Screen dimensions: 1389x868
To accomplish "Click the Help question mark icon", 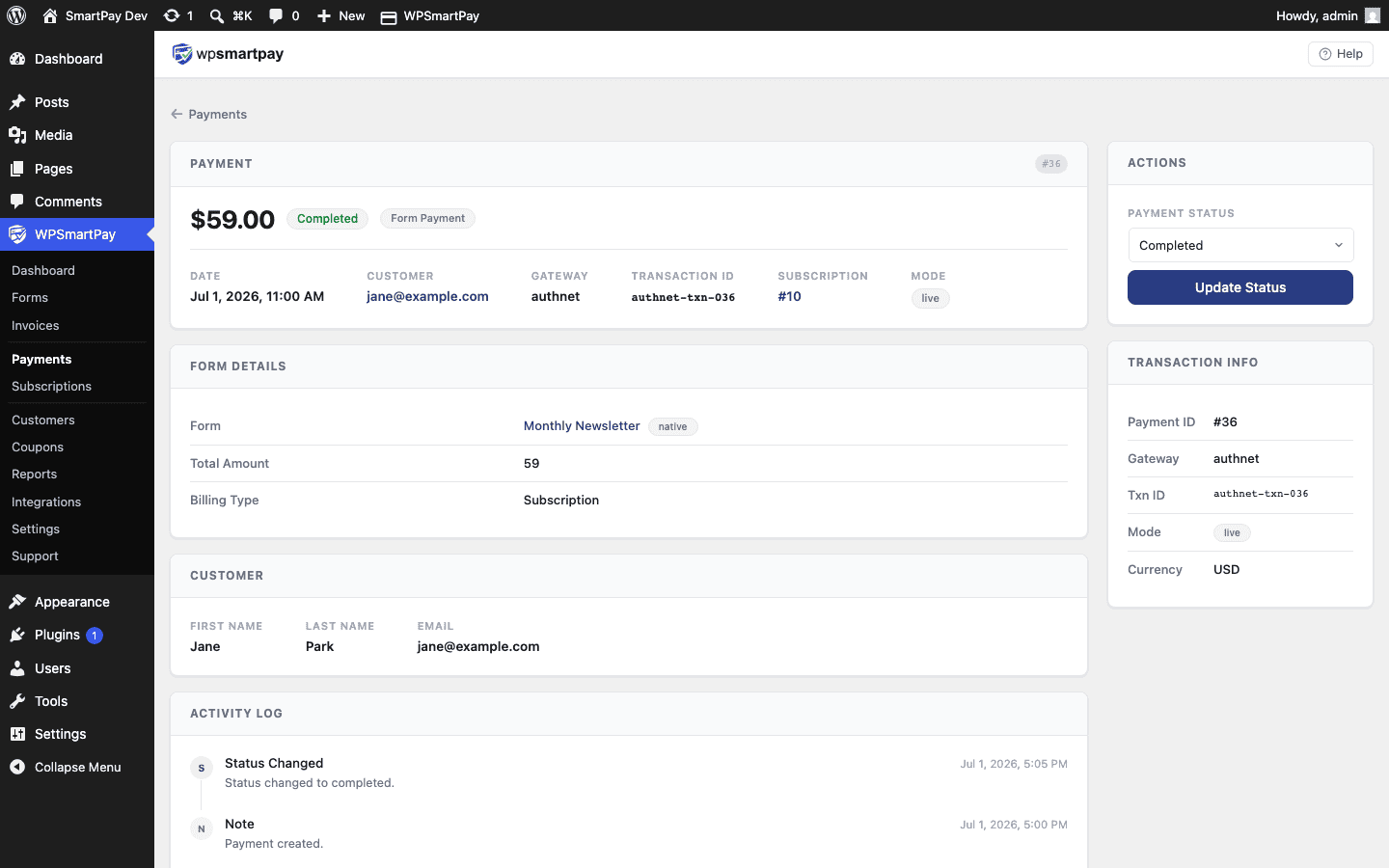I will click(1325, 54).
